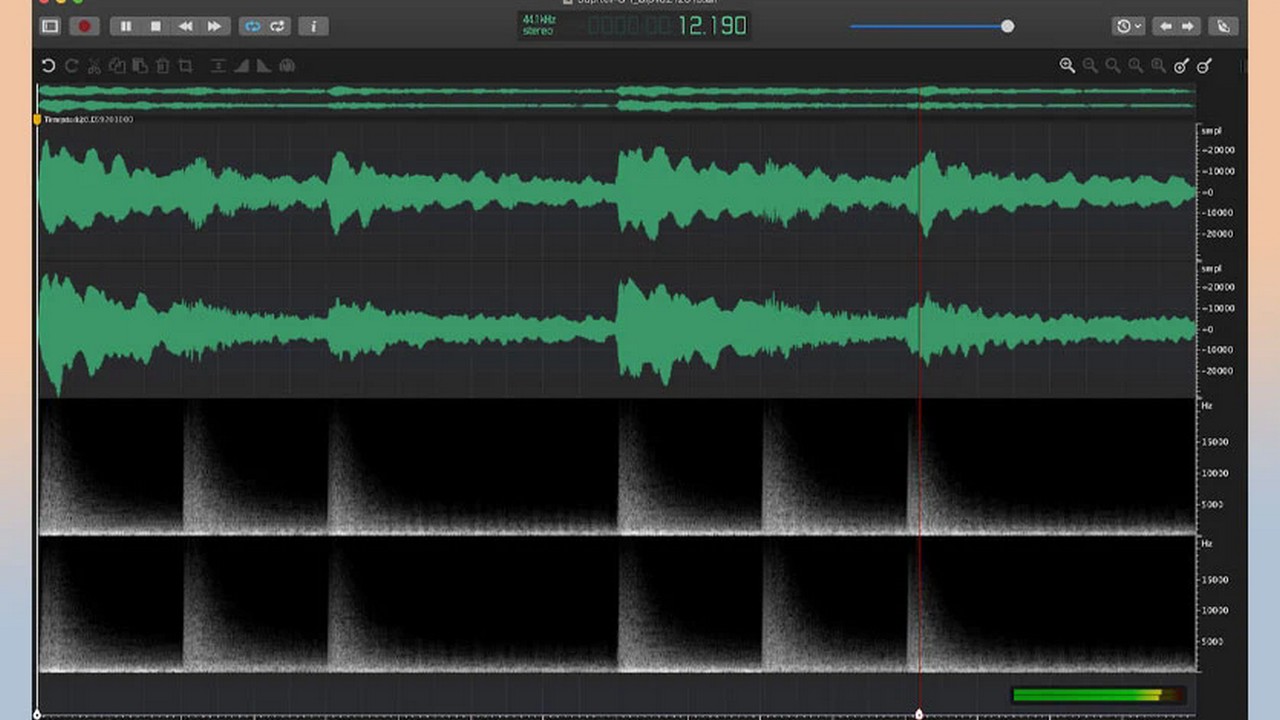Click the red Record button
1280x720 pixels.
(84, 27)
